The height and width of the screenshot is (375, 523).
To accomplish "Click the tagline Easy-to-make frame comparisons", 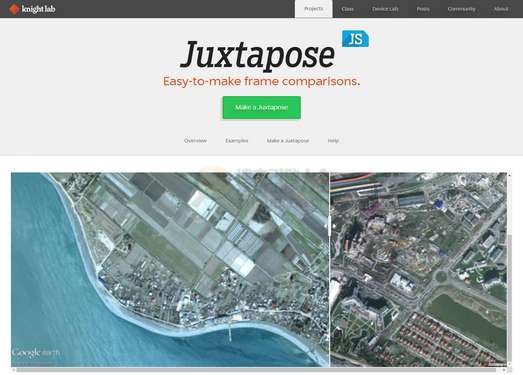I will coord(261,81).
